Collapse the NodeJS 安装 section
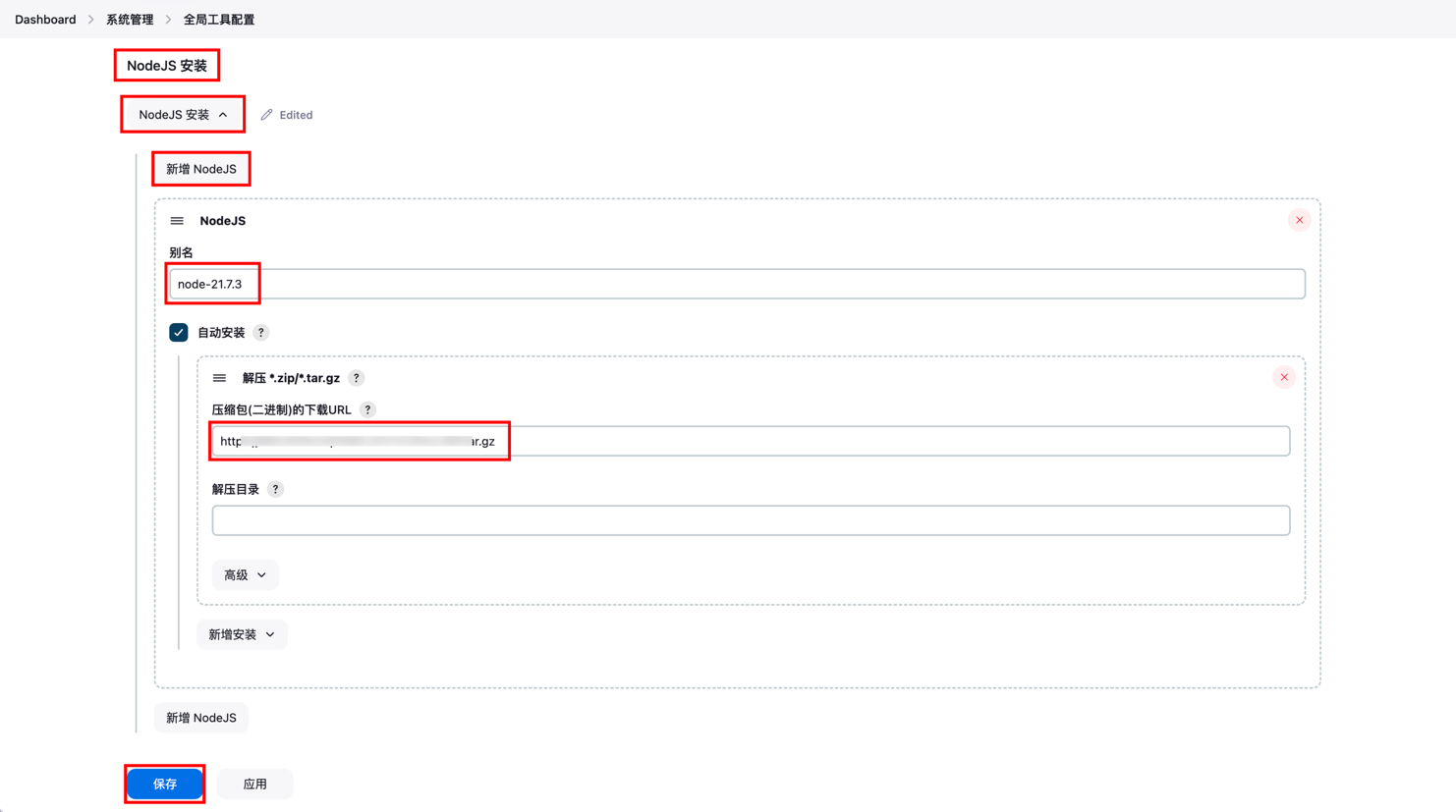Image resolution: width=1456 pixels, height=812 pixels. tap(183, 115)
